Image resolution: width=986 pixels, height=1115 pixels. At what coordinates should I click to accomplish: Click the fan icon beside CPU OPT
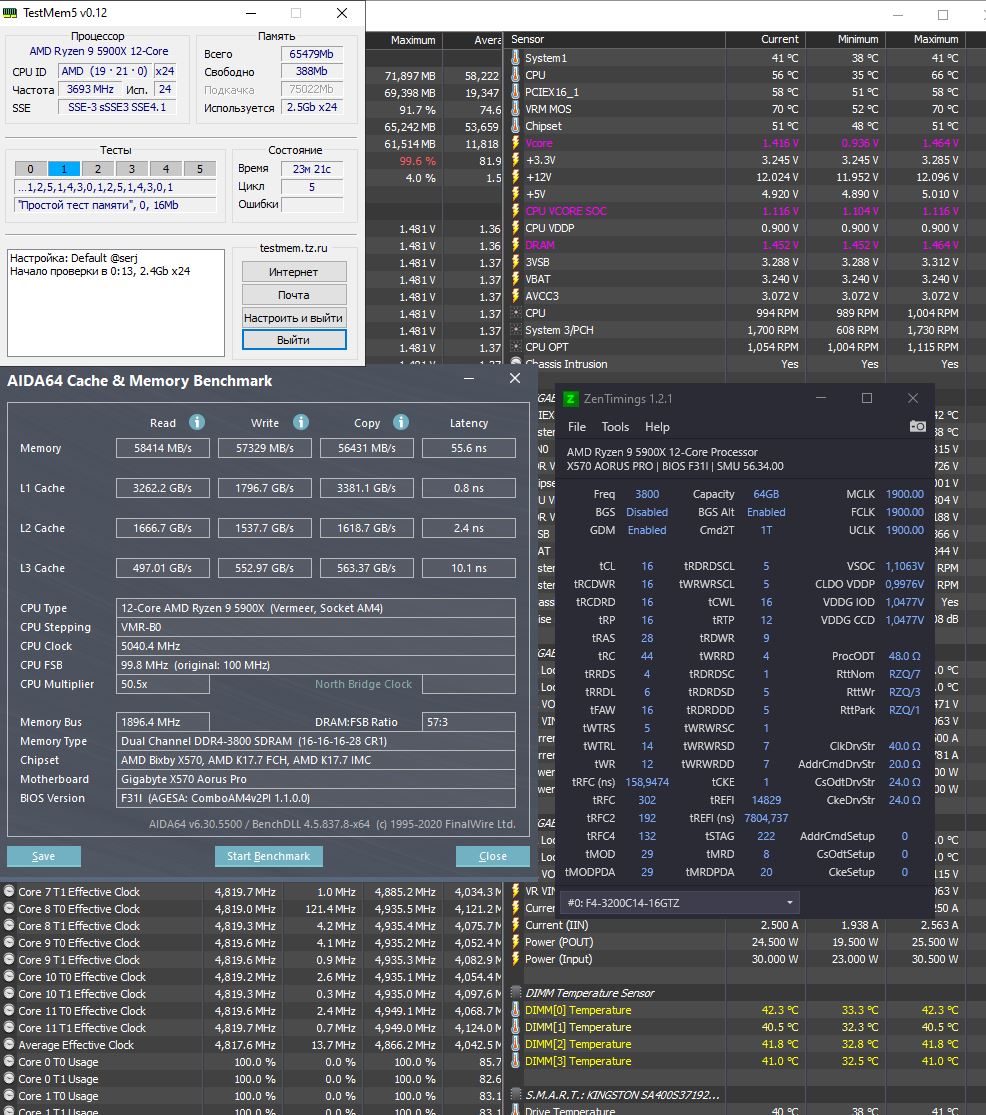[516, 347]
